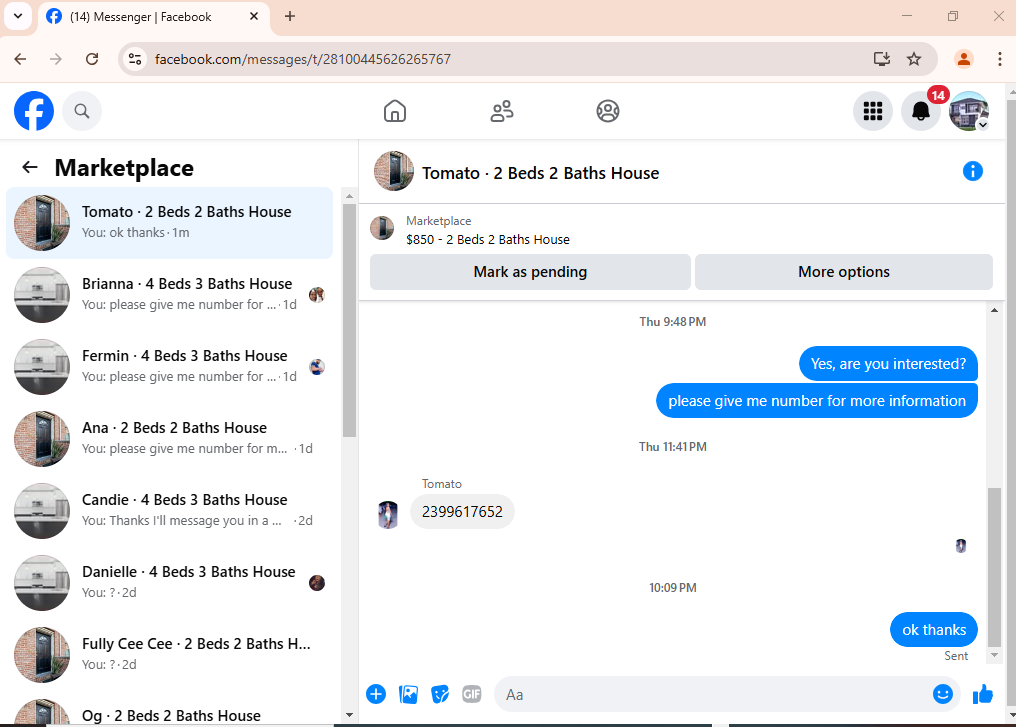Viewport: 1016px width, 727px height.
Task: Click the message pane scrollbar up arrow
Action: 994,310
